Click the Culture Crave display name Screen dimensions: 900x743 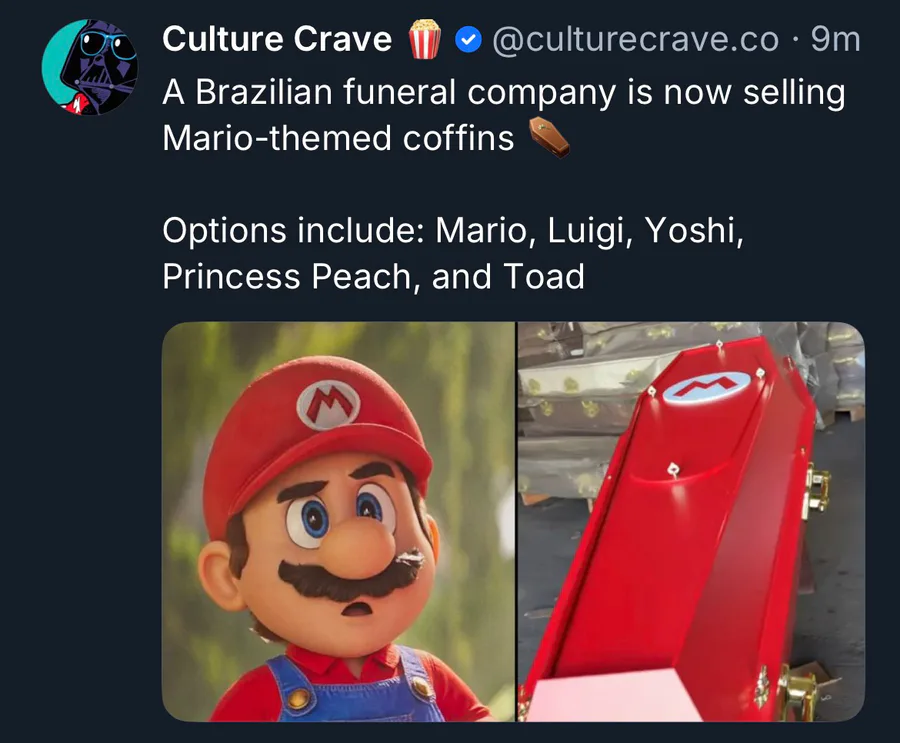[277, 39]
